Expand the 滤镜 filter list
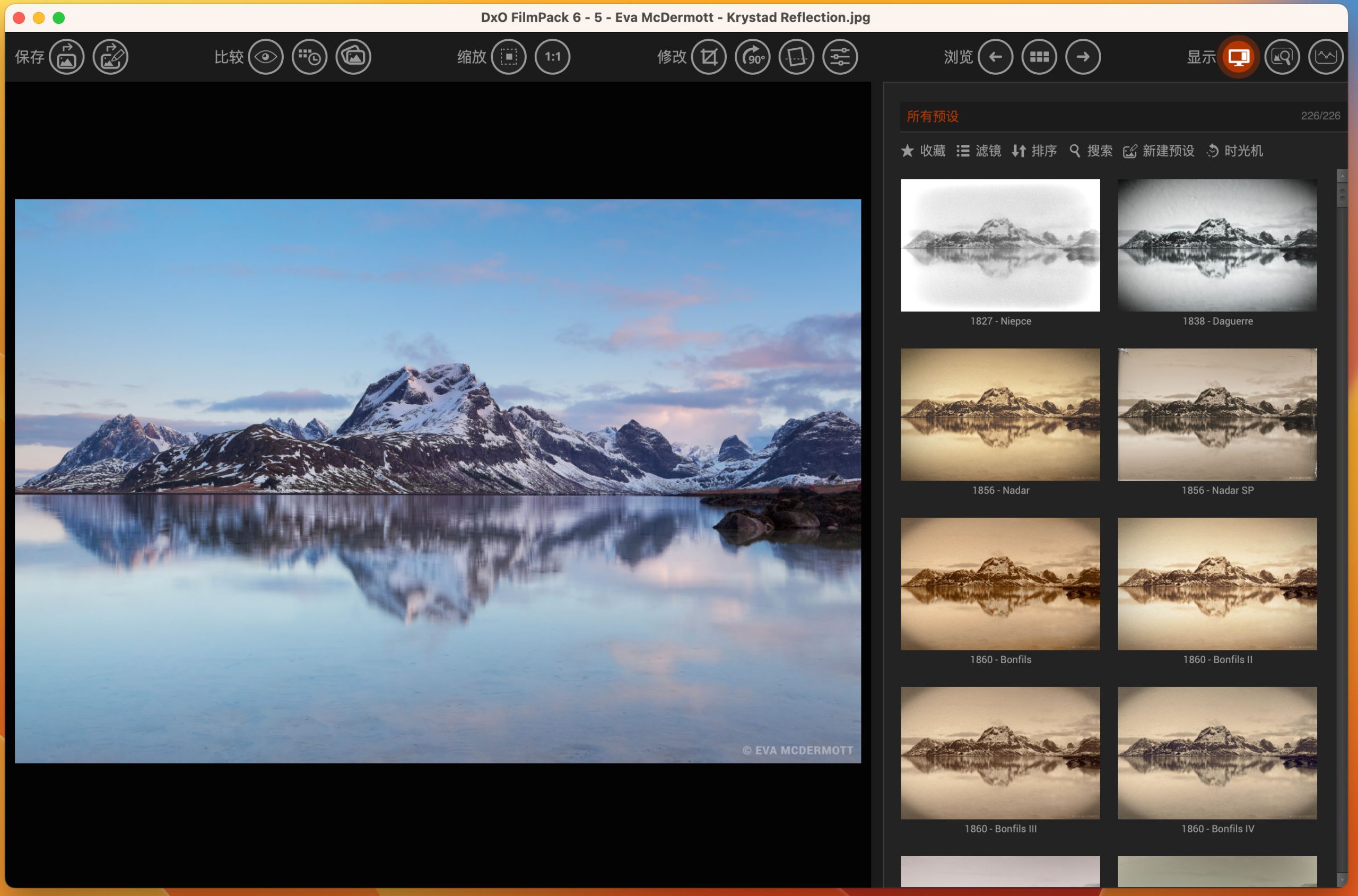Image resolution: width=1358 pixels, height=896 pixels. tap(979, 151)
